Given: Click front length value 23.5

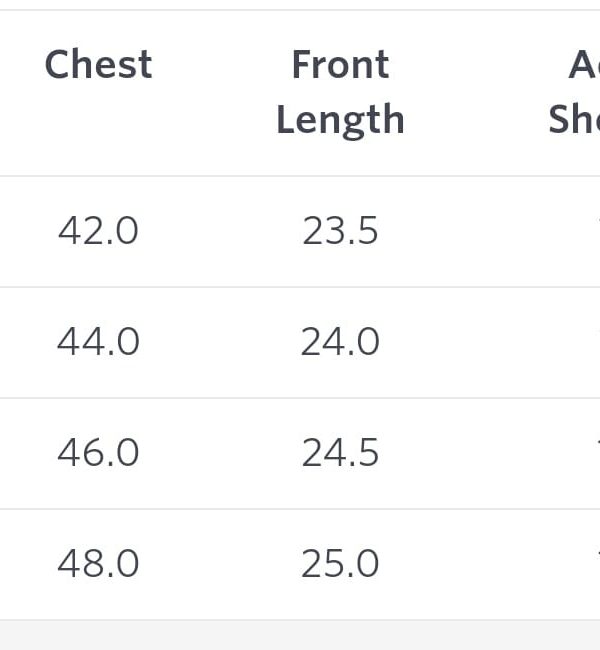Looking at the screenshot, I should (340, 231).
